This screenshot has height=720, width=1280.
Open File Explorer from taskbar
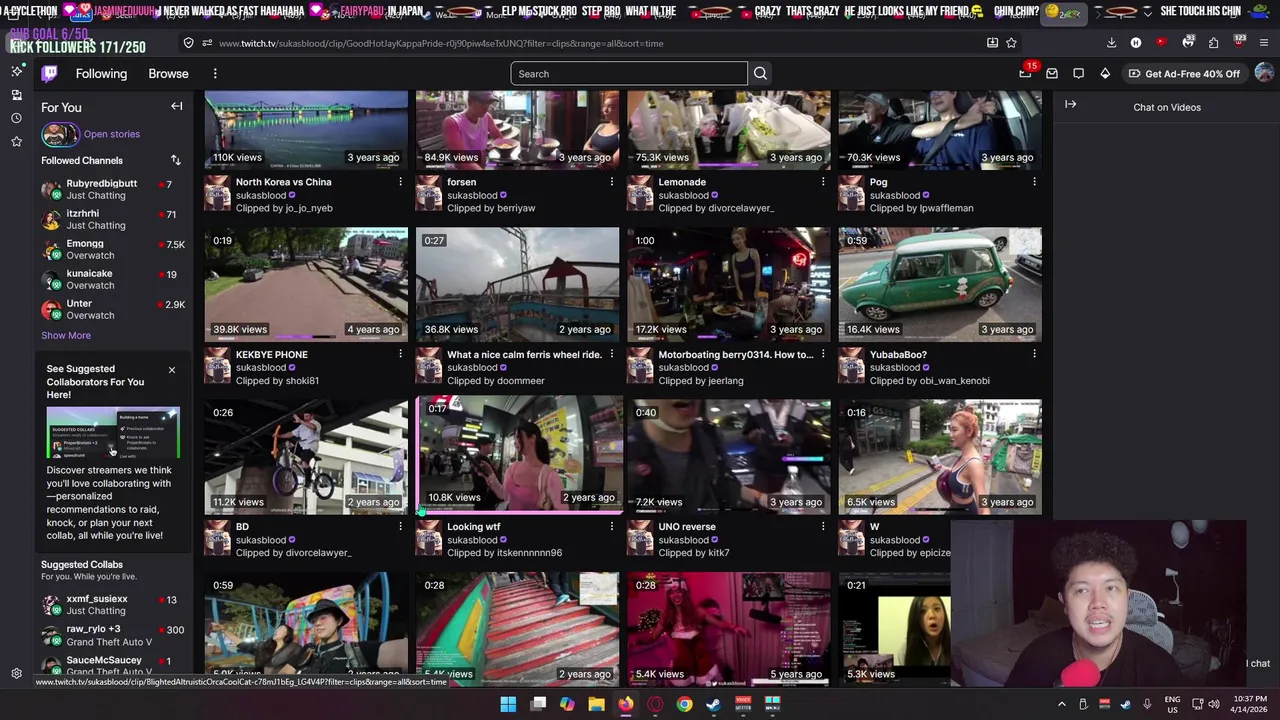pyautogui.click(x=596, y=704)
